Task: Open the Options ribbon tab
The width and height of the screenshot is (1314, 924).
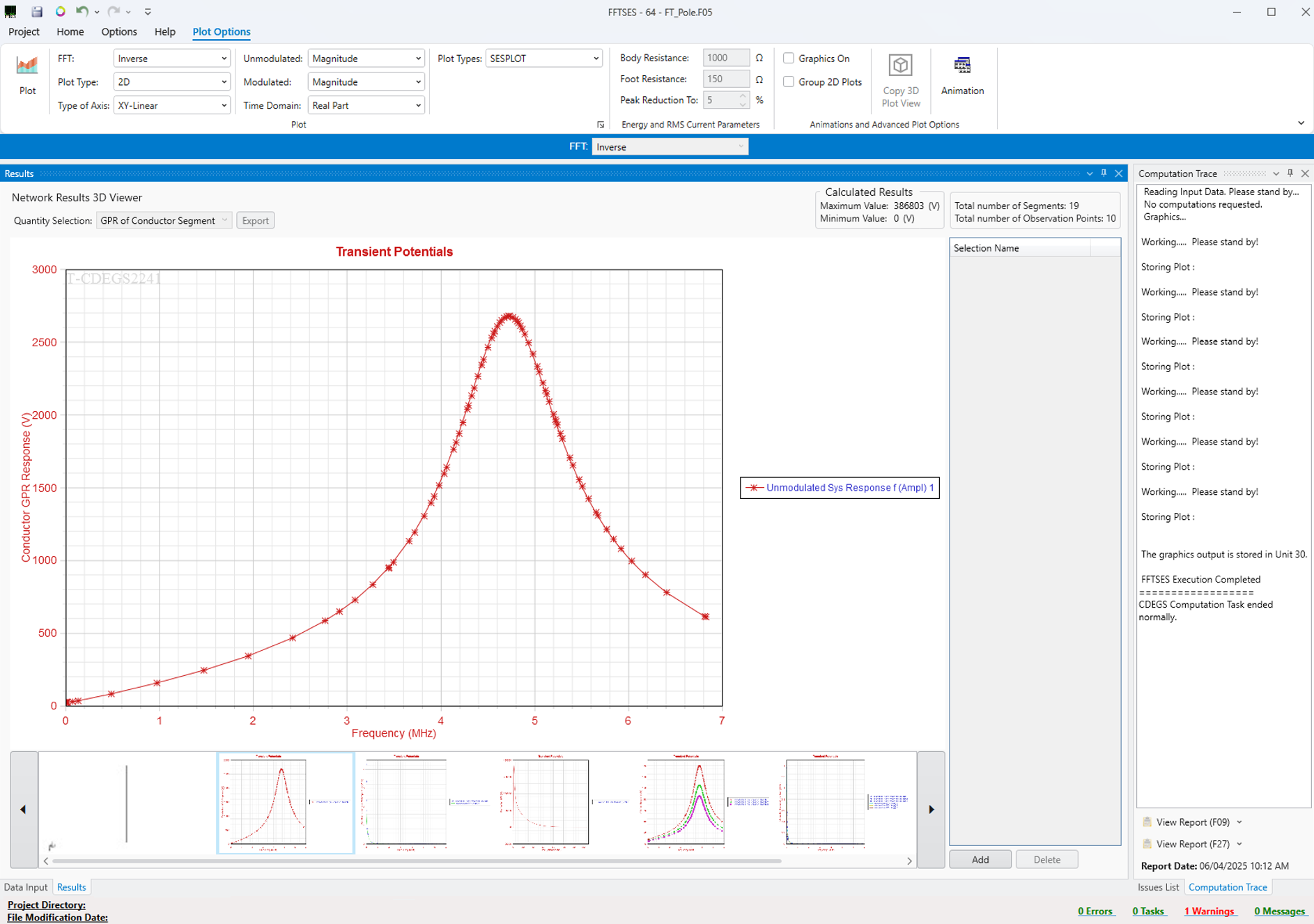Action: 119,31
